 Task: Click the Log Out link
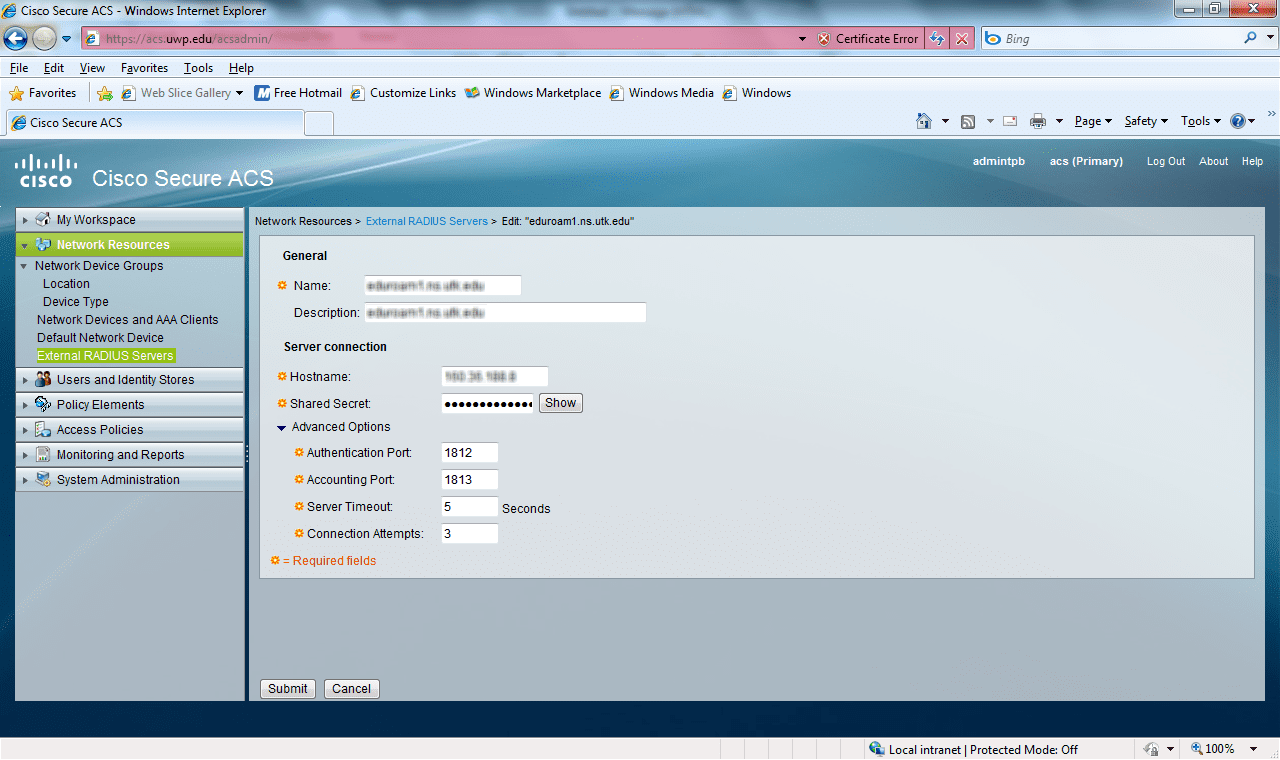tap(1166, 161)
